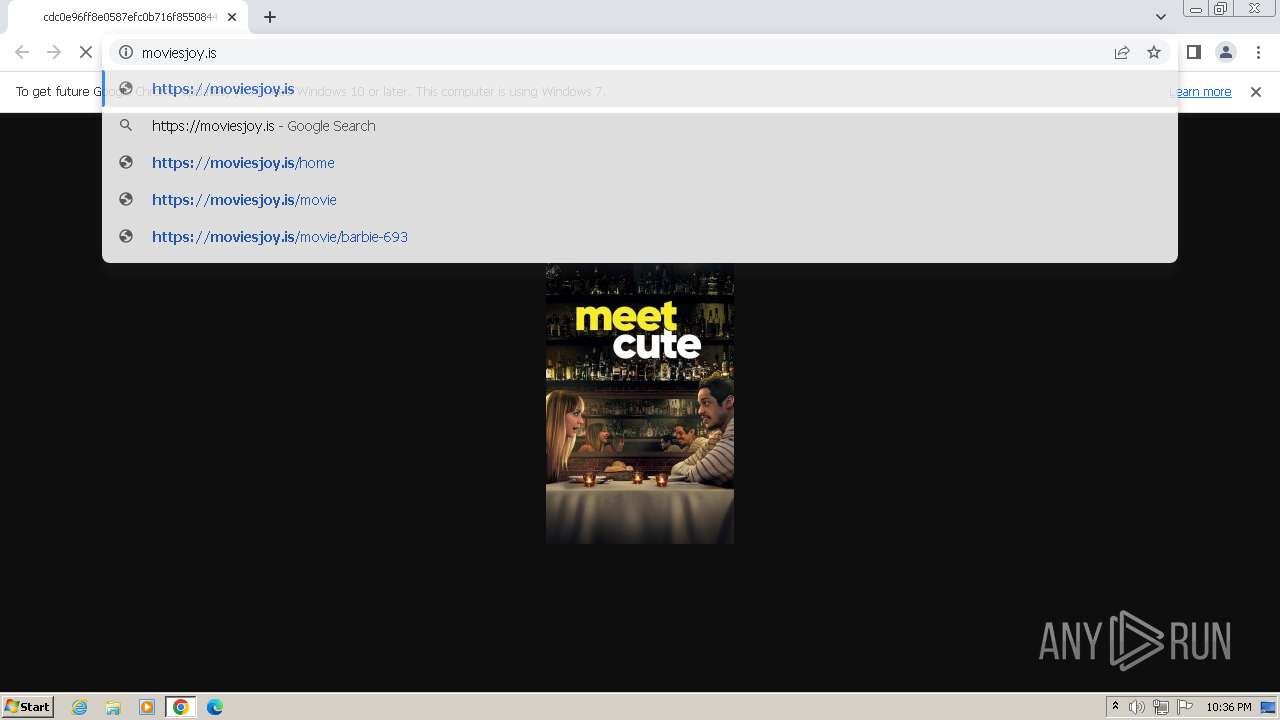Switch to the cdc0e96ff8e0587 tab
The image size is (1280, 720).
point(130,17)
